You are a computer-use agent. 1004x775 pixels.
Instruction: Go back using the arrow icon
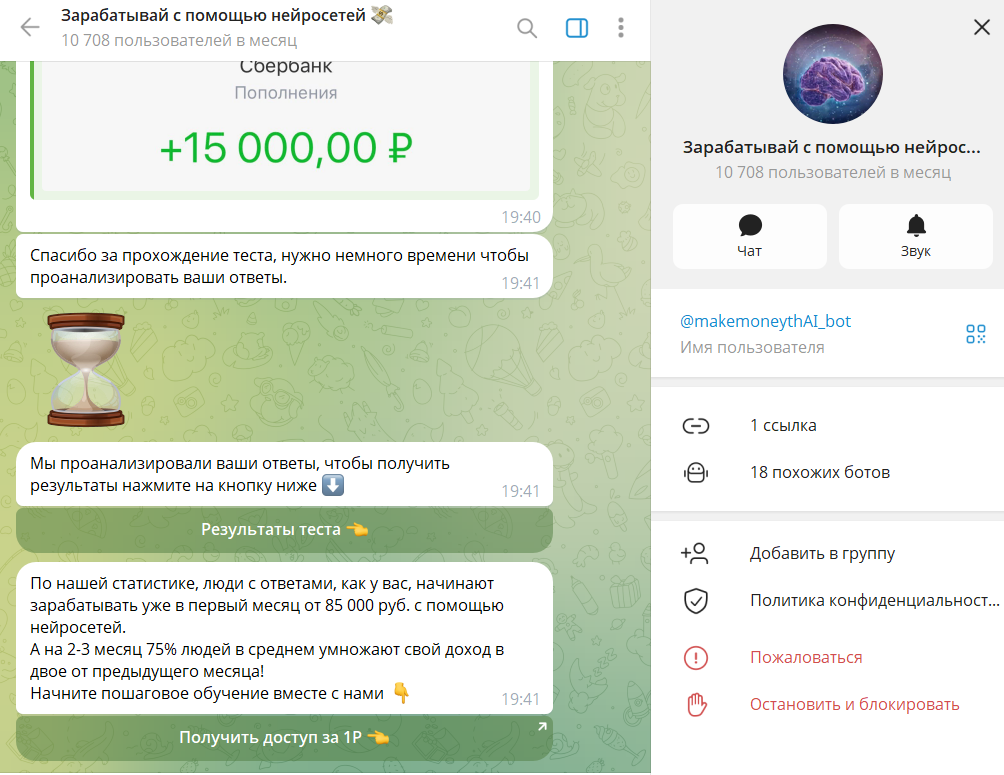pos(30,28)
